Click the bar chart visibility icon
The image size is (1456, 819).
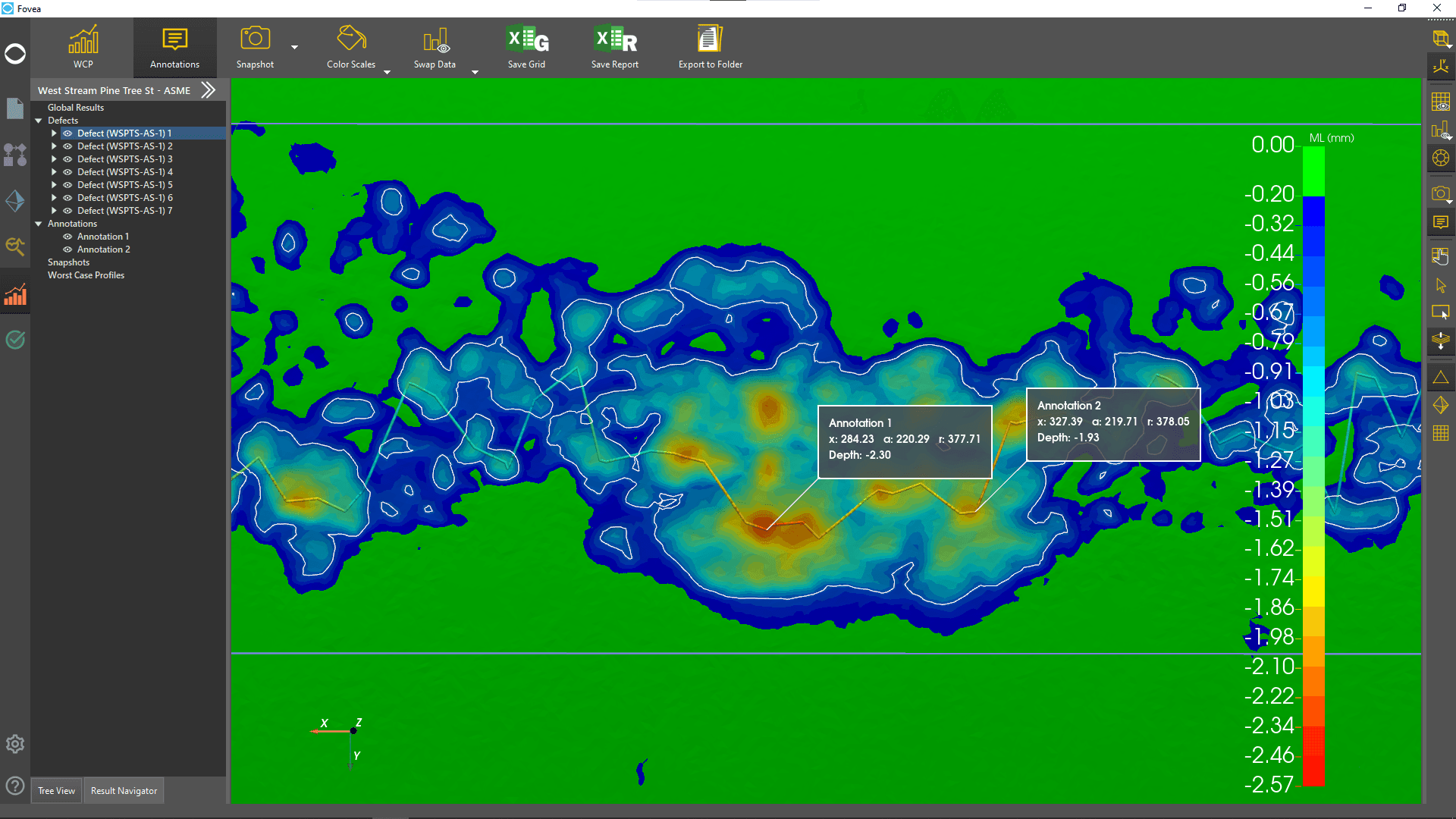[1441, 130]
